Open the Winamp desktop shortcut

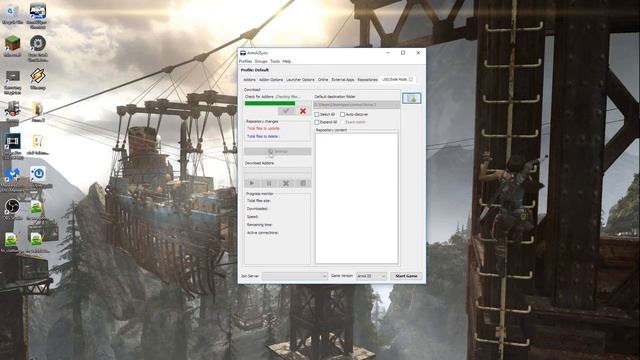coord(38,78)
